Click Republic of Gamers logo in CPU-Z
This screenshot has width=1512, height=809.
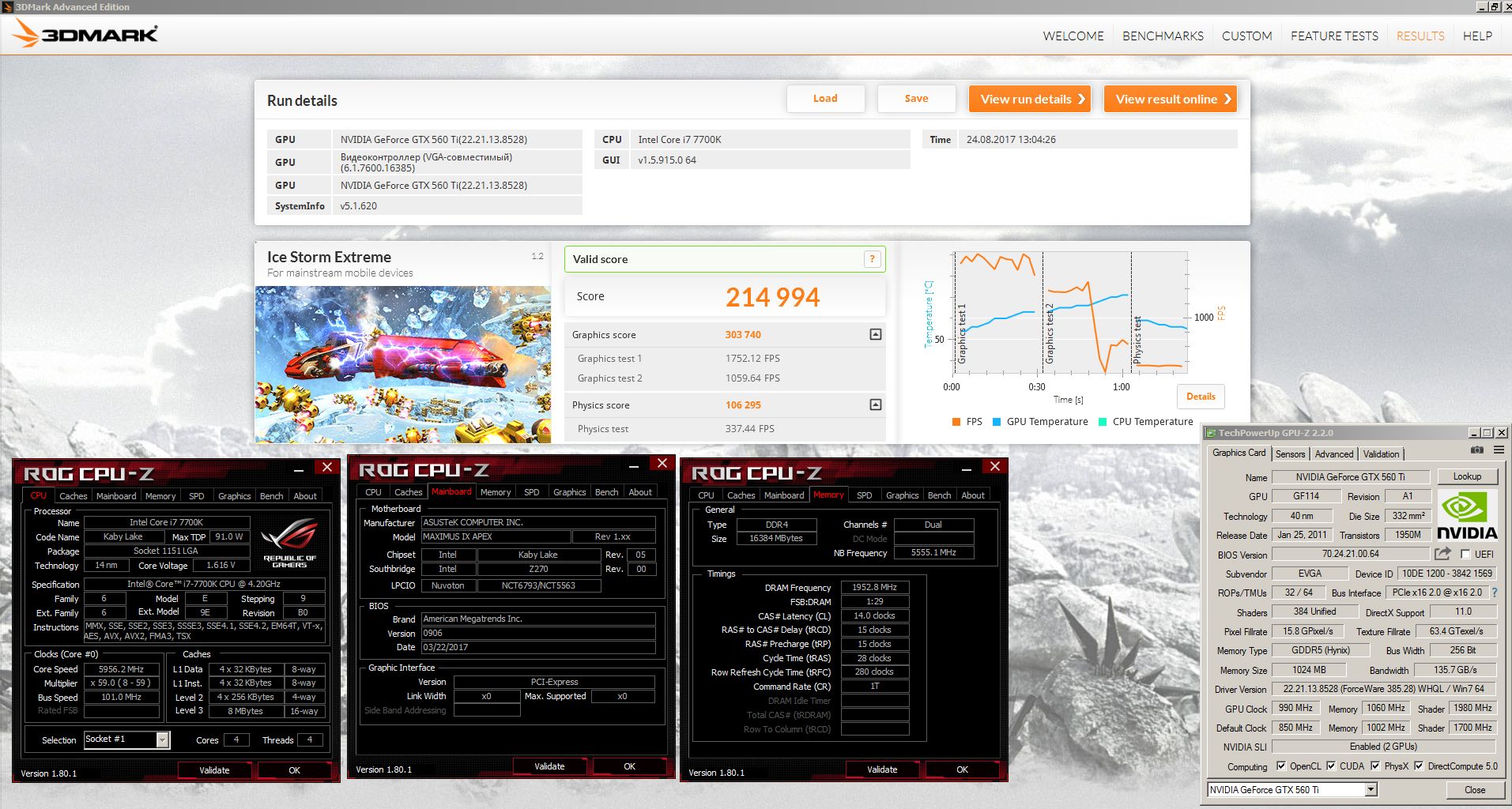pyautogui.click(x=289, y=542)
